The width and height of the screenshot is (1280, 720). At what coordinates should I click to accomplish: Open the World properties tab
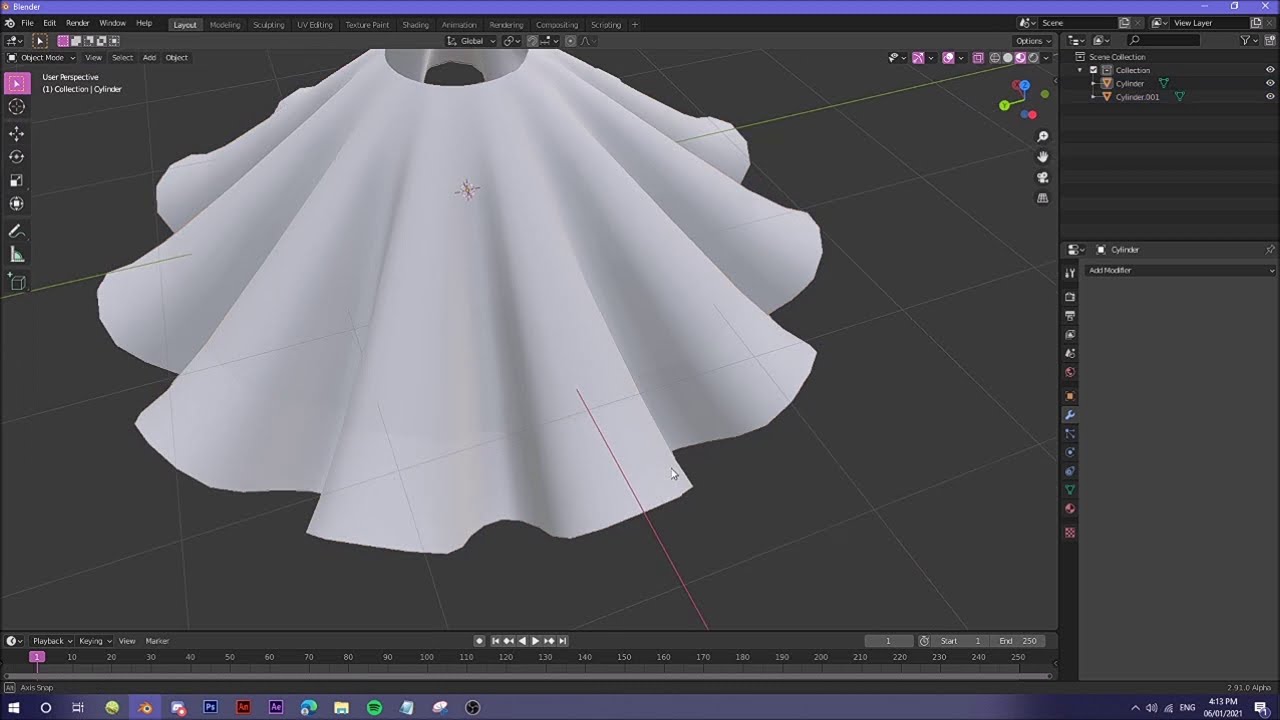click(1070, 372)
